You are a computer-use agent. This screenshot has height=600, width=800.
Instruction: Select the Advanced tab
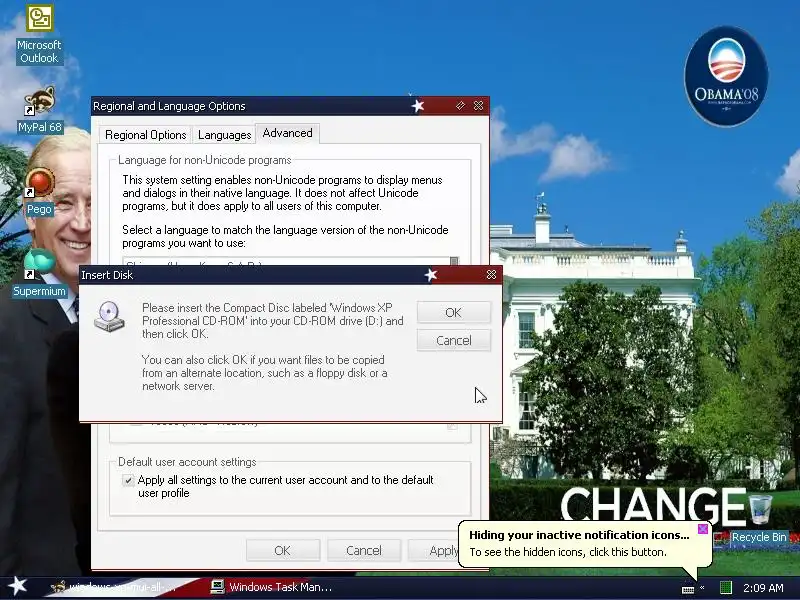tap(287, 133)
